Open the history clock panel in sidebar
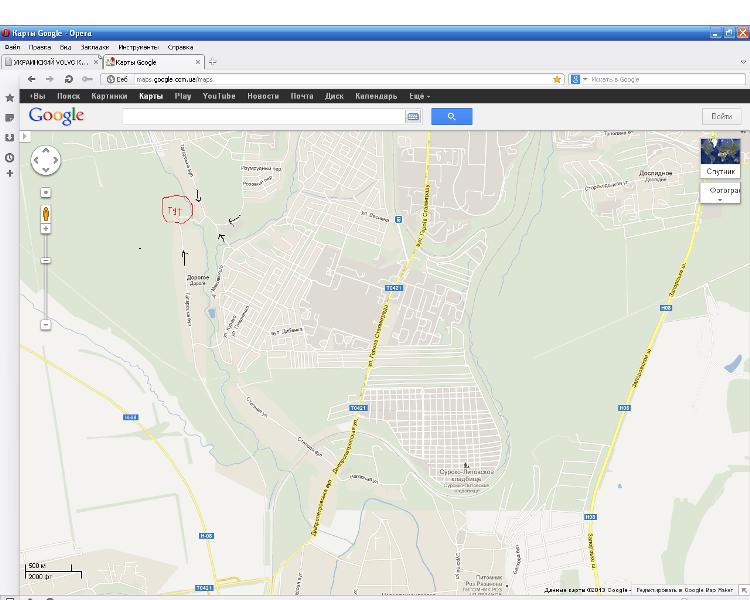This screenshot has width=750, height=600. tap(10, 157)
